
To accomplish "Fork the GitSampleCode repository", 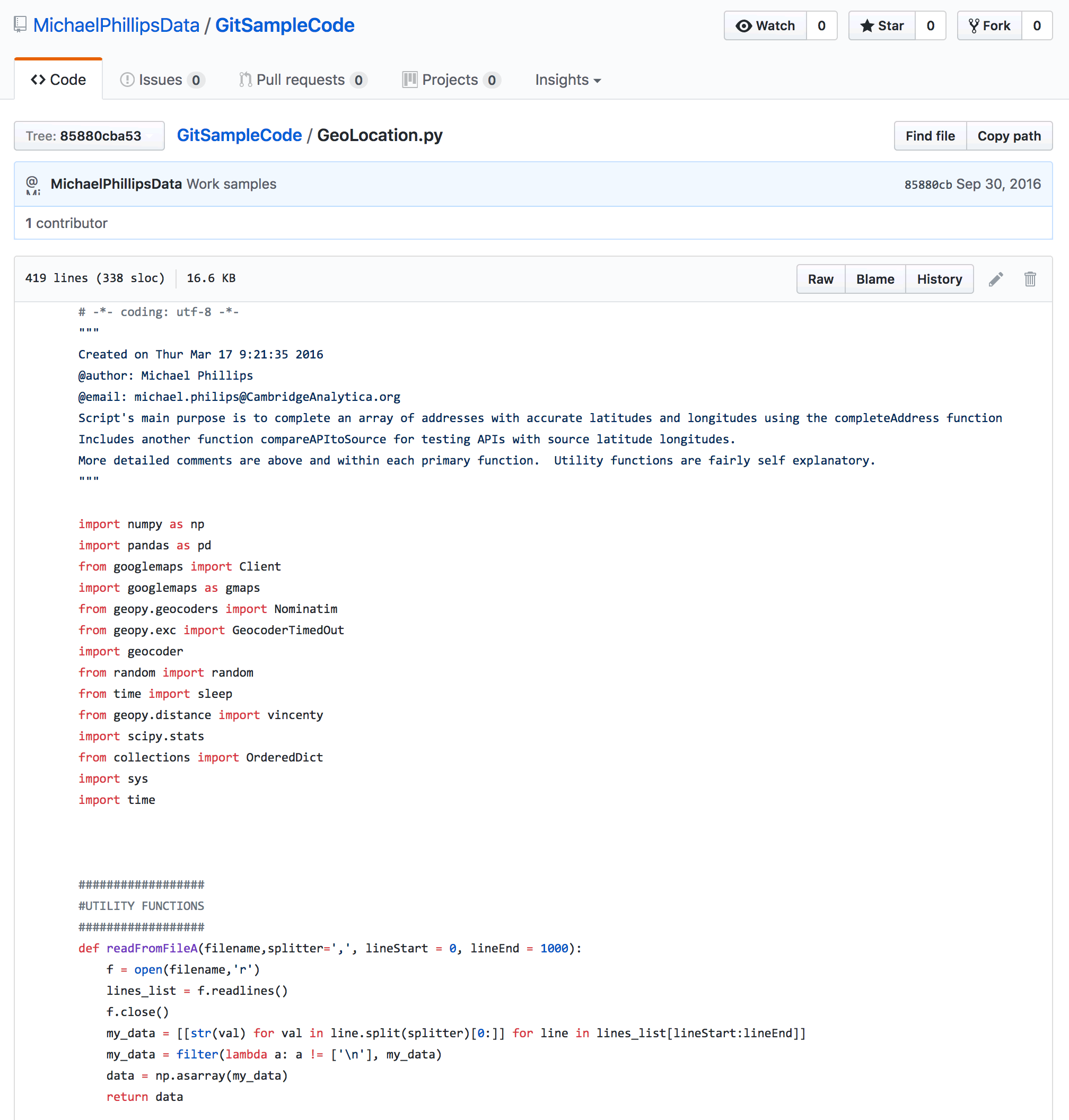I will click(x=989, y=25).
